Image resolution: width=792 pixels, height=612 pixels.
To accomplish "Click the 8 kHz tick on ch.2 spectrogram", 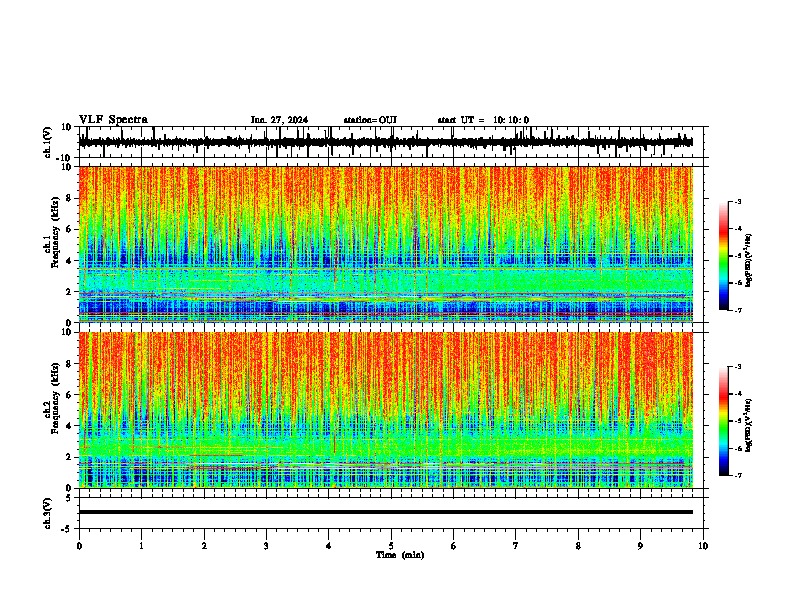I will pyautogui.click(x=69, y=364).
